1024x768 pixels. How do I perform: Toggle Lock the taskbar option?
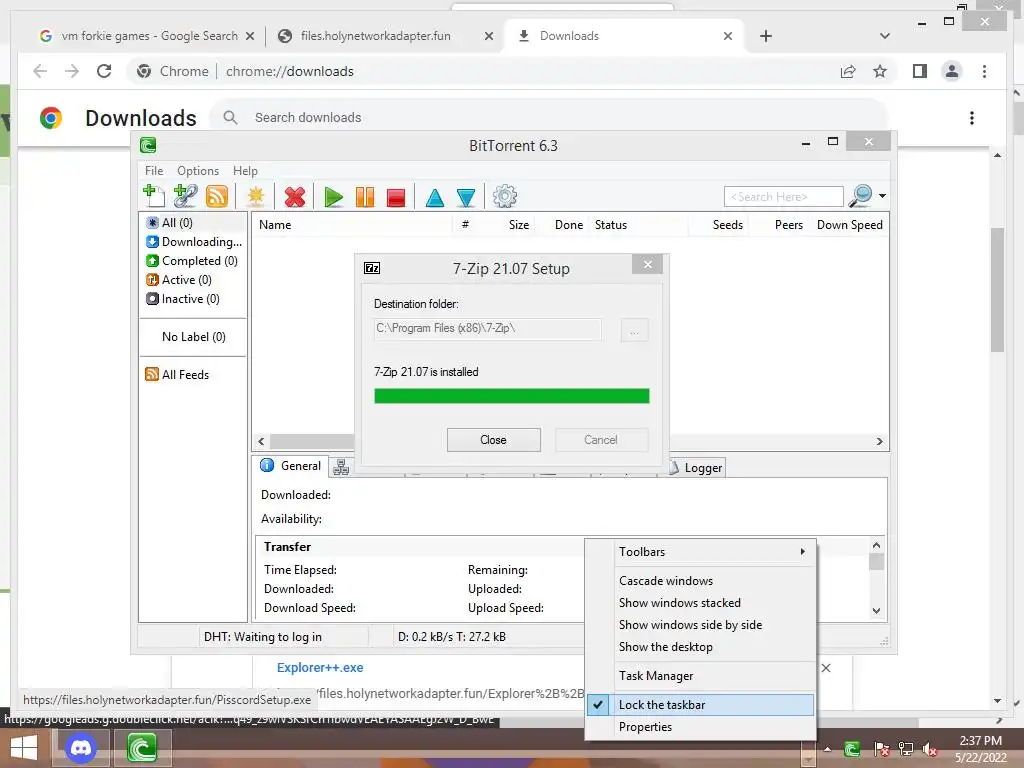701,705
